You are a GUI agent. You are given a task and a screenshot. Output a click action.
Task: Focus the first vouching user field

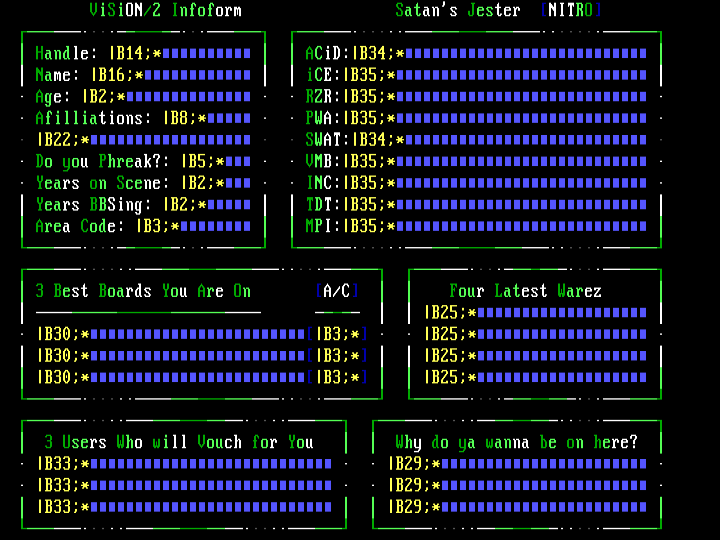pyautogui.click(x=184, y=464)
